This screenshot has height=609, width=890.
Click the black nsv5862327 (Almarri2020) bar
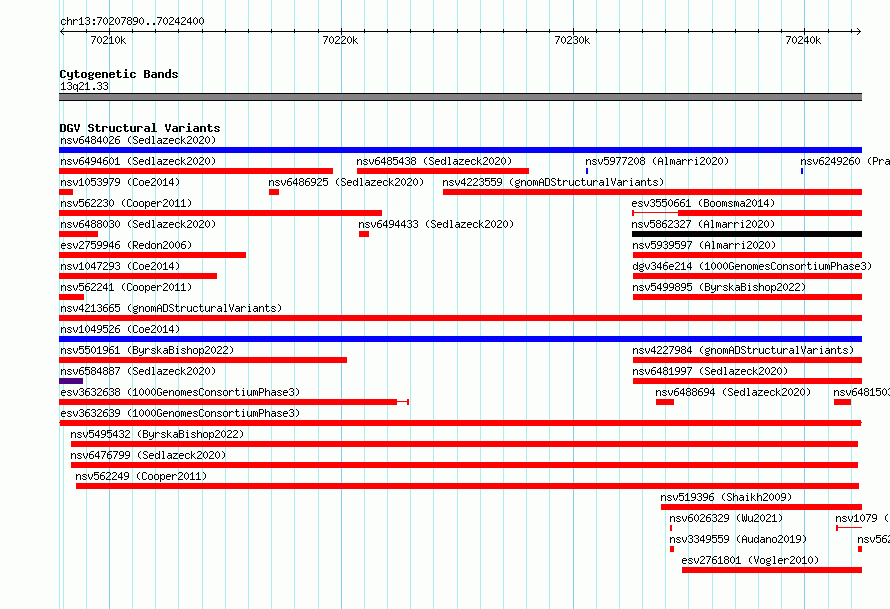point(747,234)
